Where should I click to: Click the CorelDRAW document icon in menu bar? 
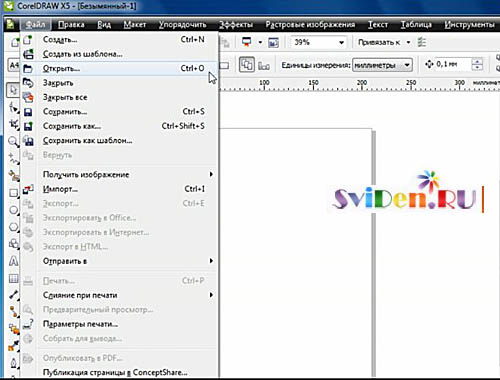10,24
